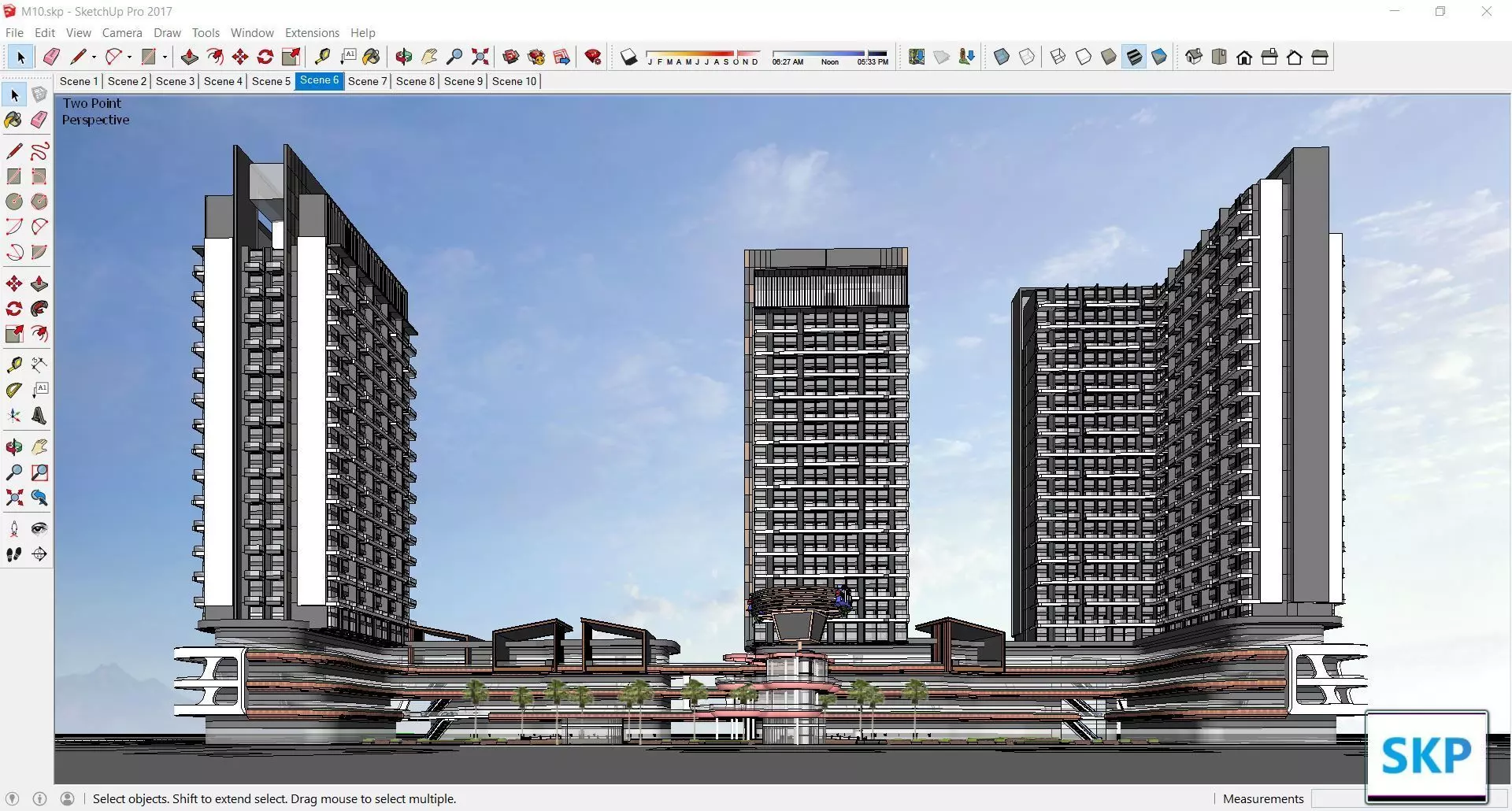Screen dimensions: 1512x811
Task: Toggle terrain visibility icon
Action: pyautogui.click(x=942, y=57)
